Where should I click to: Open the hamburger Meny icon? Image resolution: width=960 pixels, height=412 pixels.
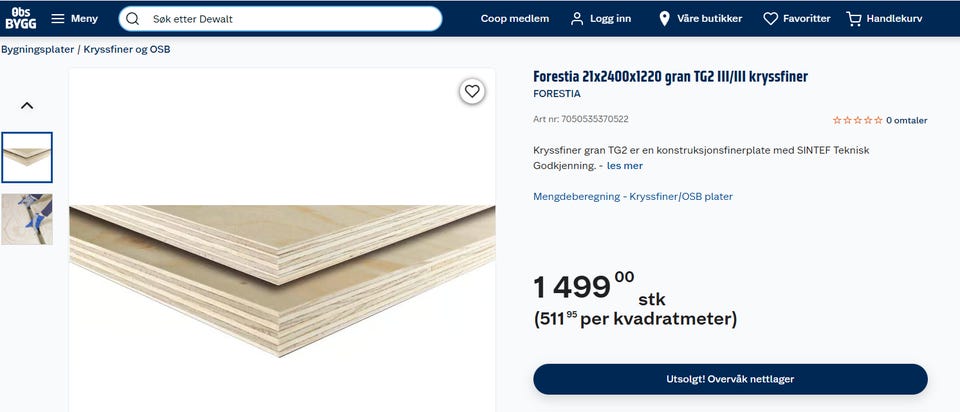(58, 18)
